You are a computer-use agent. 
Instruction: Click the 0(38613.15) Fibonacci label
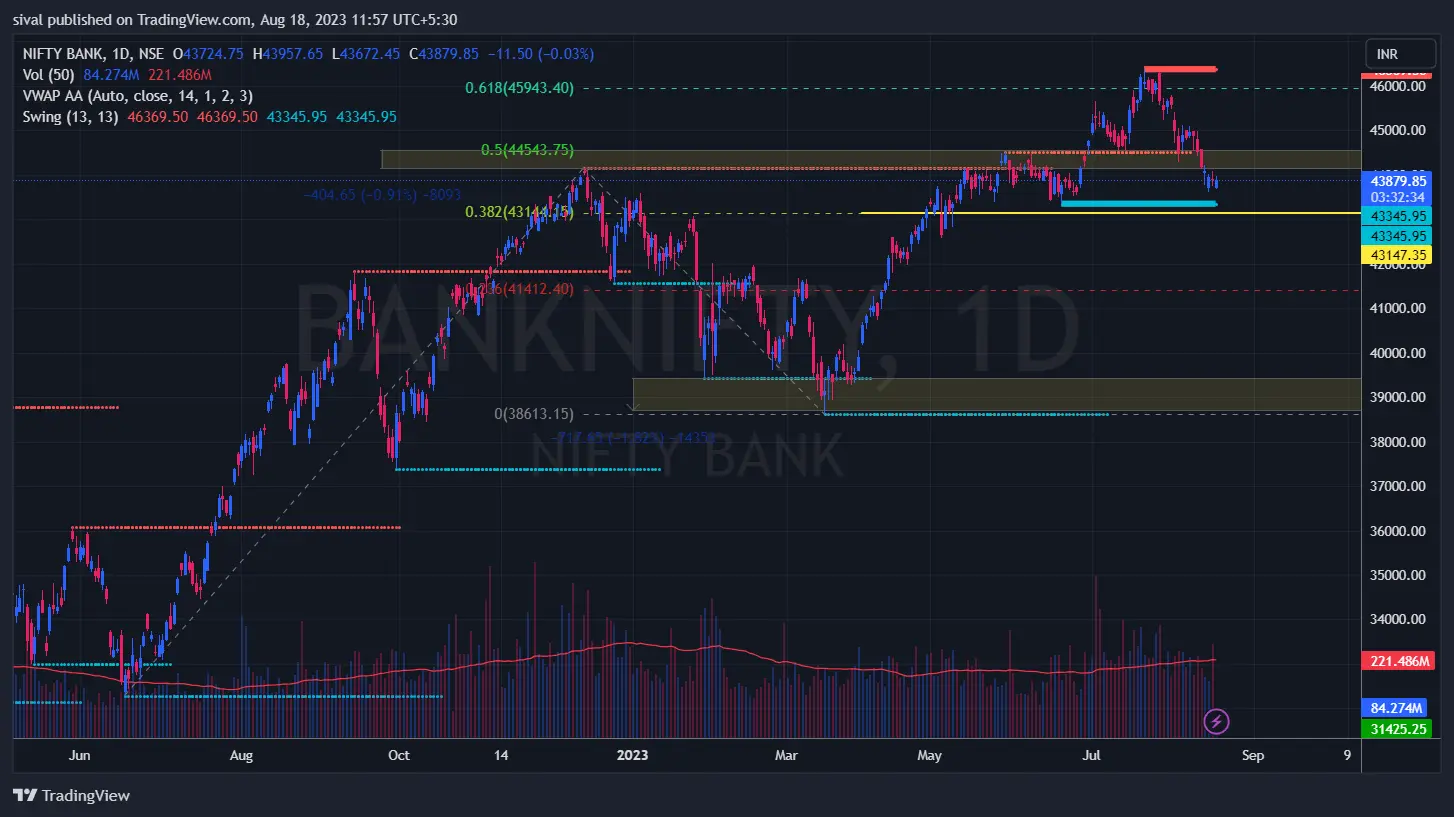(534, 414)
